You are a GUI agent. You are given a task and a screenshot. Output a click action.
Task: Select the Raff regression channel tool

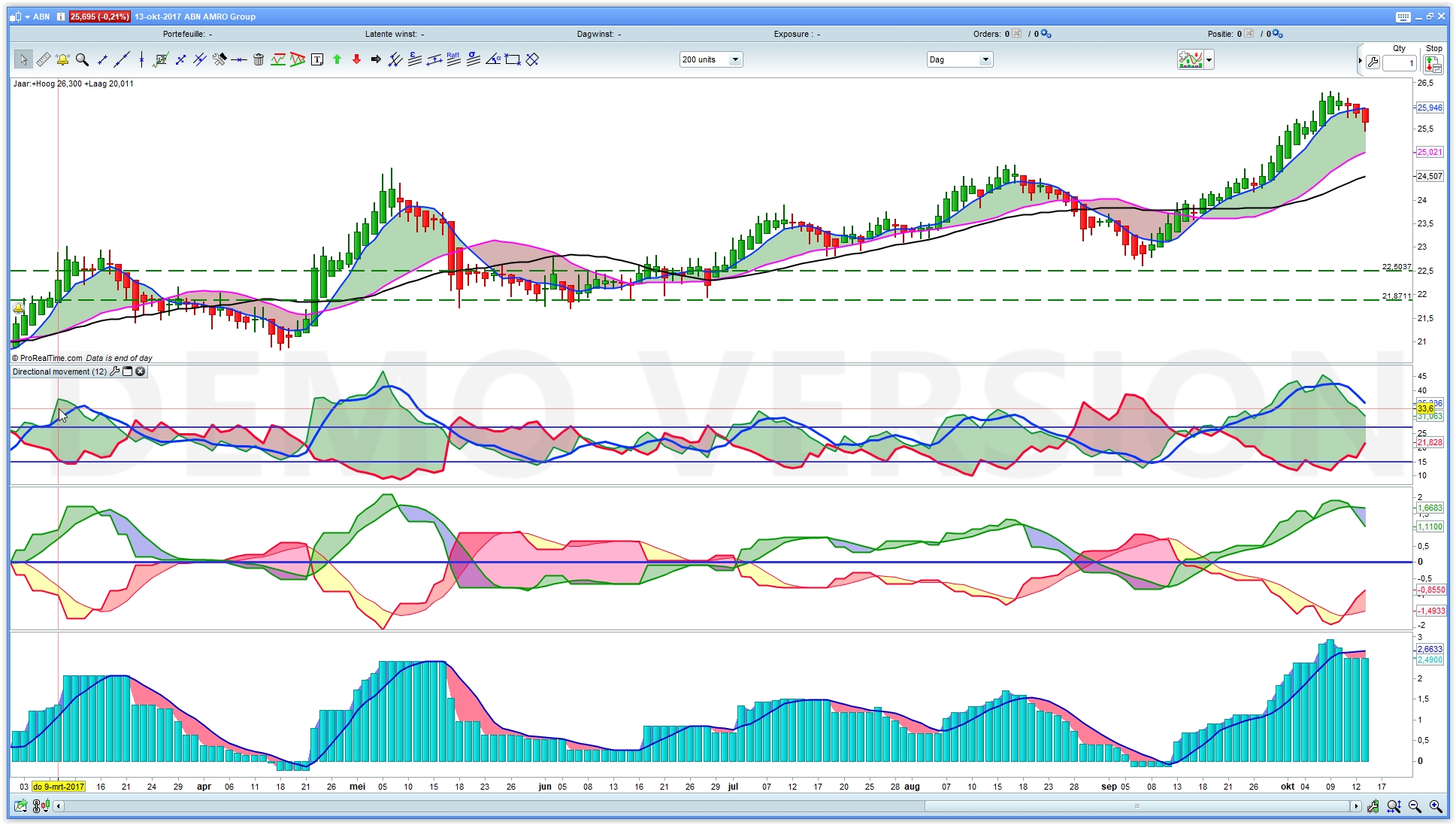tap(453, 59)
